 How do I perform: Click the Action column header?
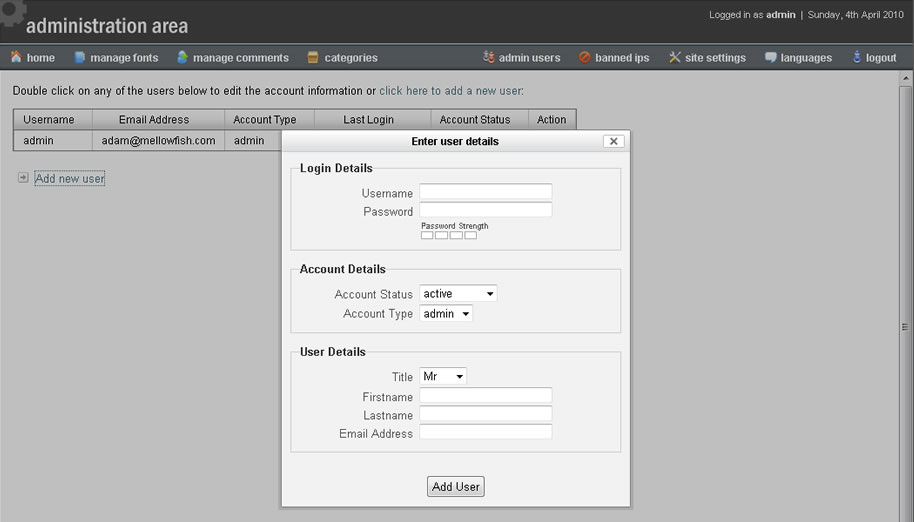552,119
